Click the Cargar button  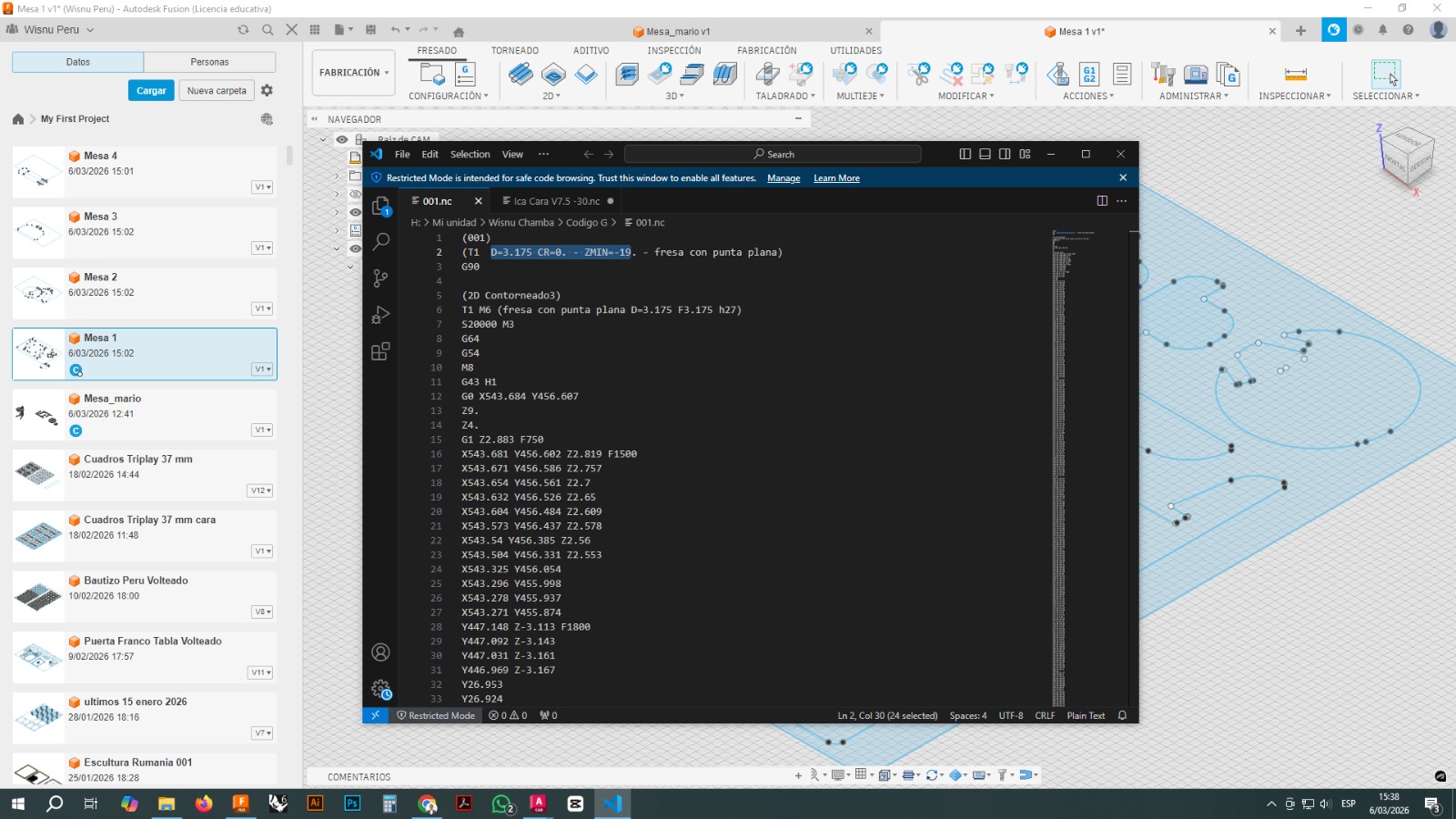pos(151,90)
